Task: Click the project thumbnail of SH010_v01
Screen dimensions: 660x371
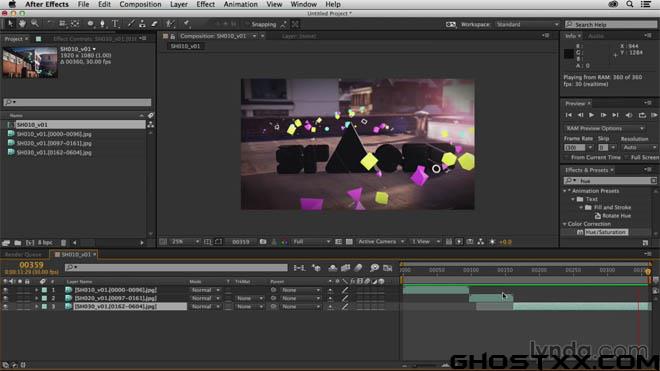Action: pos(30,62)
